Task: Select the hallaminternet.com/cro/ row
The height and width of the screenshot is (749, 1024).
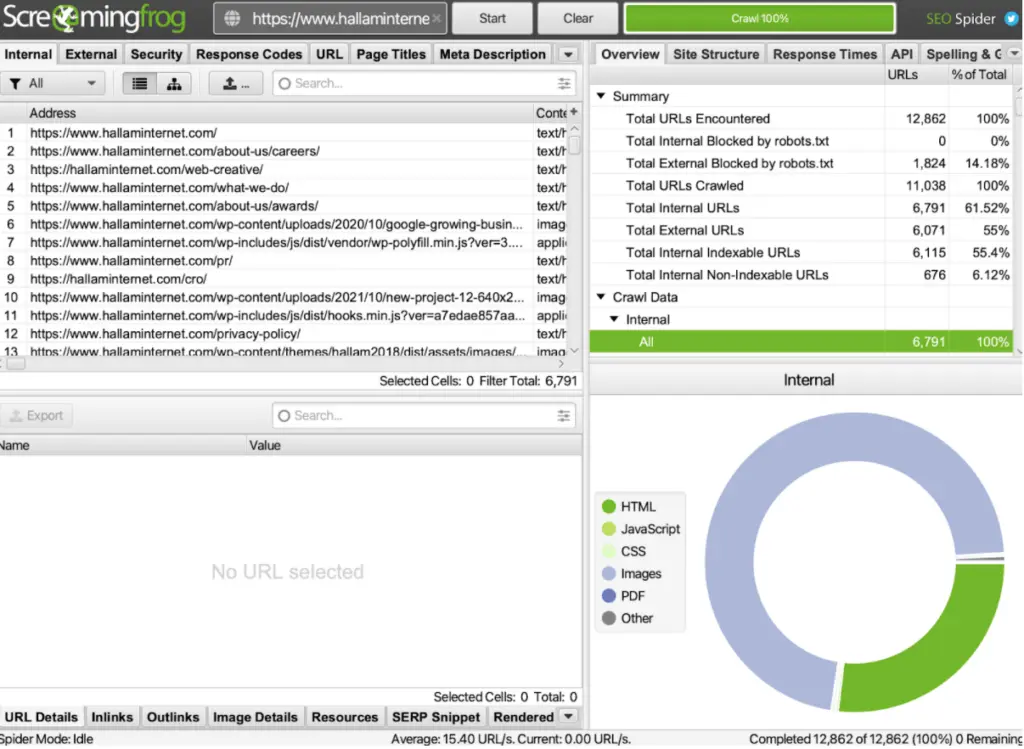Action: (x=283, y=279)
